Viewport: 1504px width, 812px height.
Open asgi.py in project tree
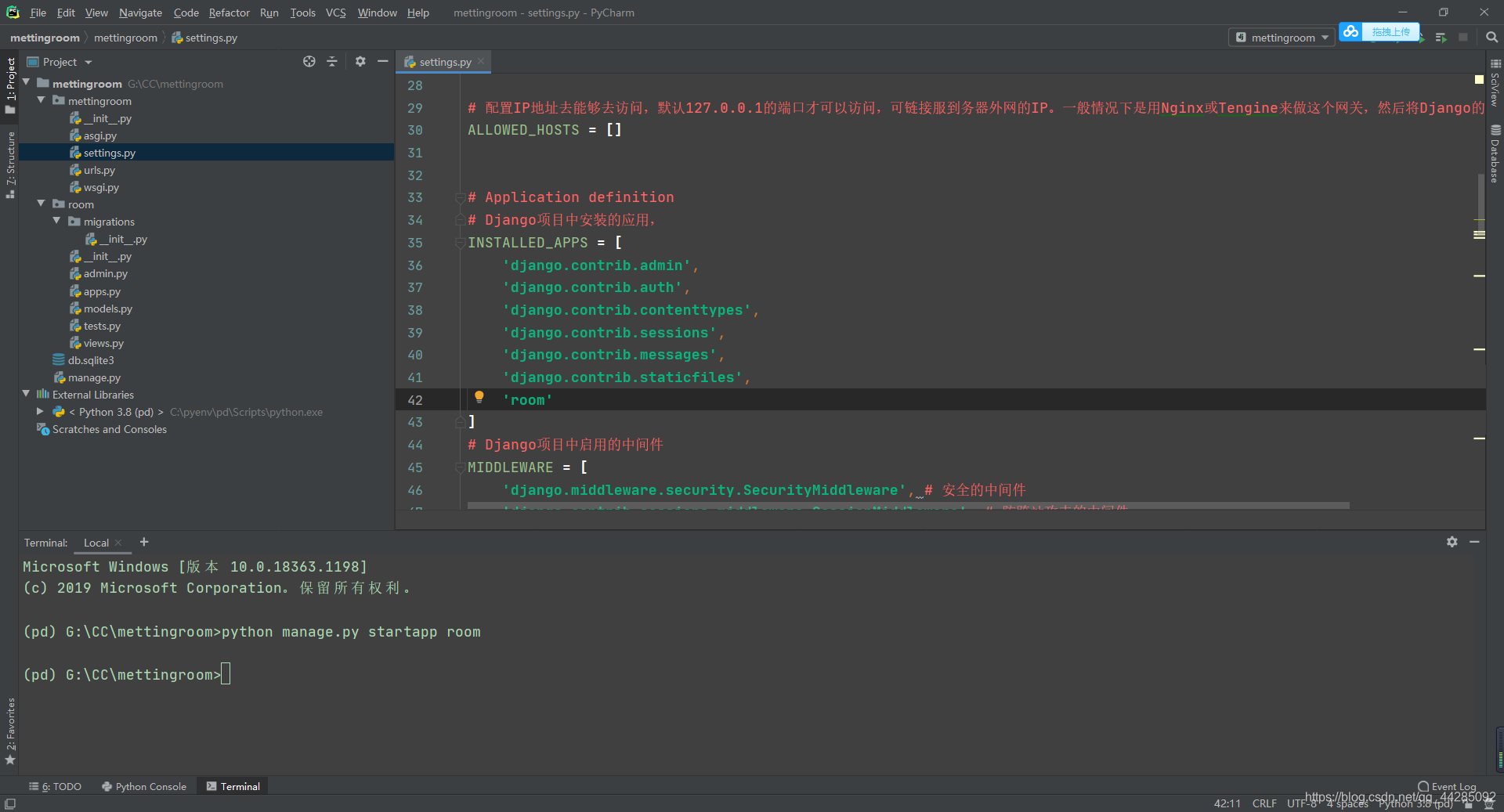tap(99, 135)
